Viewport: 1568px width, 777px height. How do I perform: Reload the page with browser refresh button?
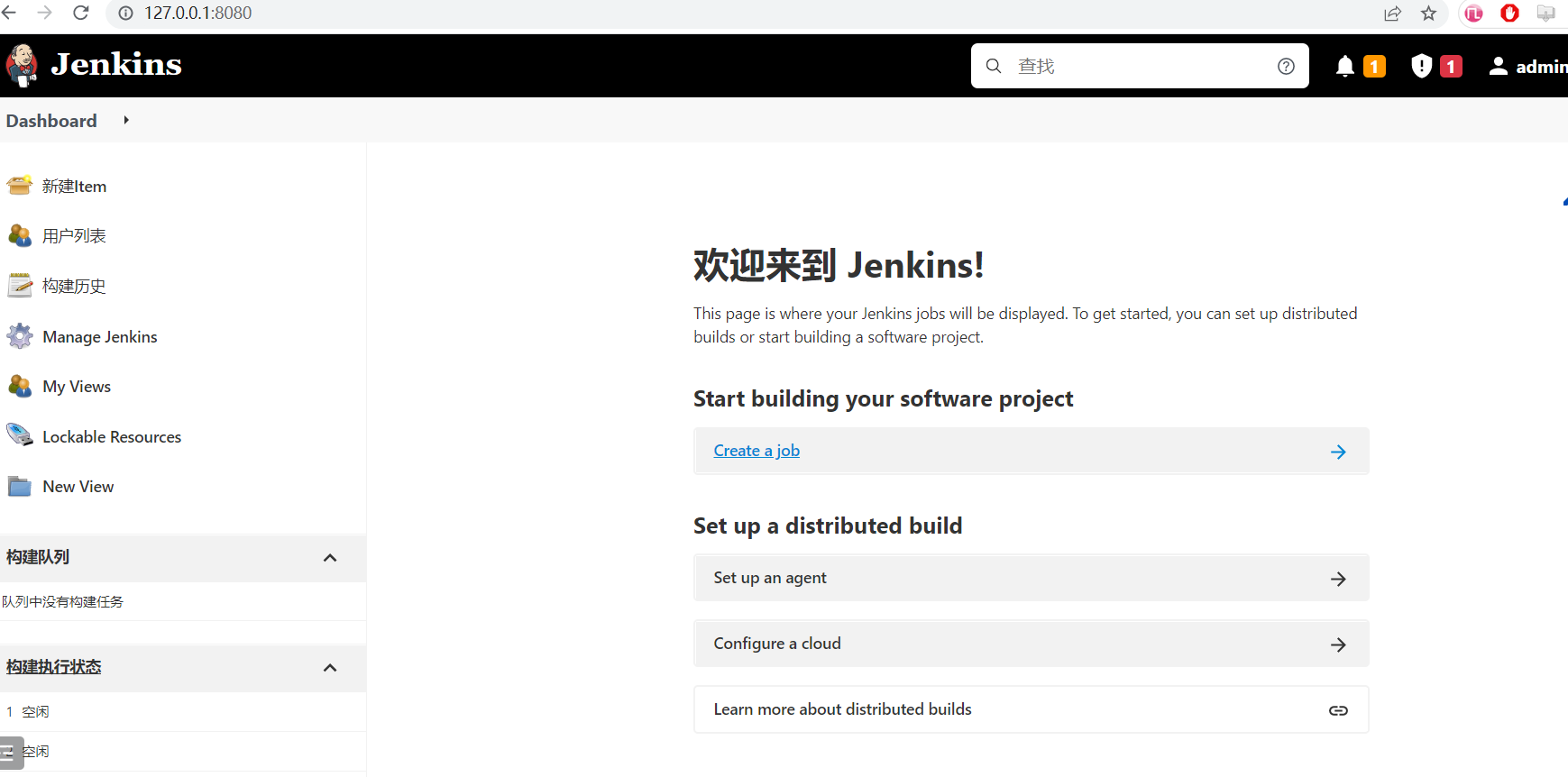point(81,13)
